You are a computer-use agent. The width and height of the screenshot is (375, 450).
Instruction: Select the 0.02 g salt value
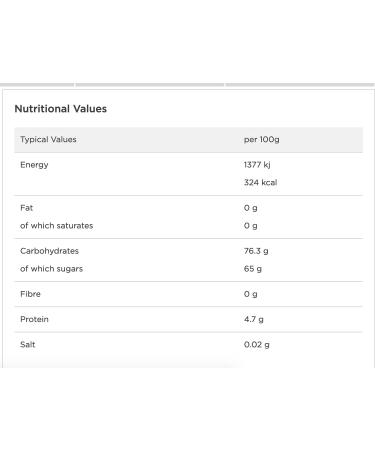click(257, 344)
